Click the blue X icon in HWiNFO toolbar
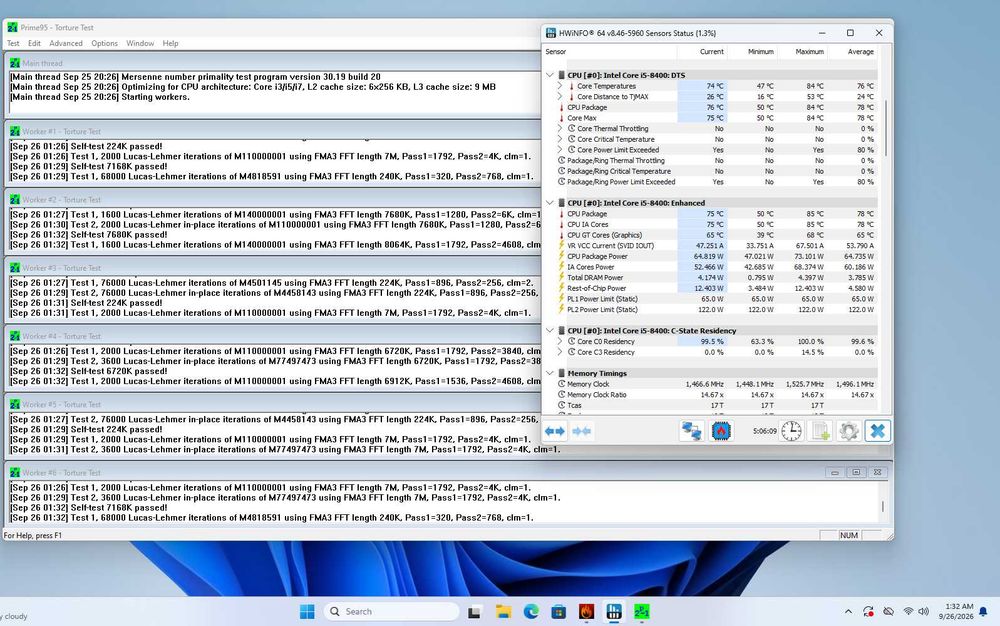Image resolution: width=1000 pixels, height=626 pixels. pyautogui.click(x=878, y=432)
